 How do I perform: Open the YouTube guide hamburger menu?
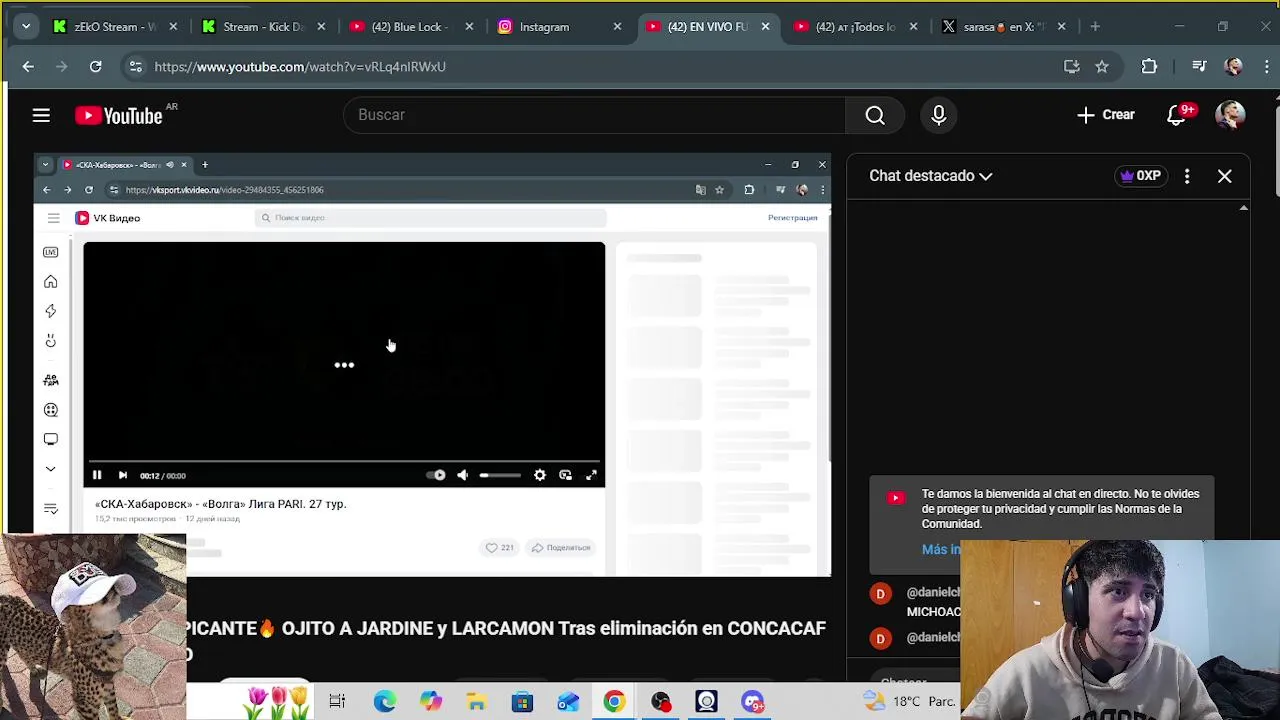tap(41, 115)
